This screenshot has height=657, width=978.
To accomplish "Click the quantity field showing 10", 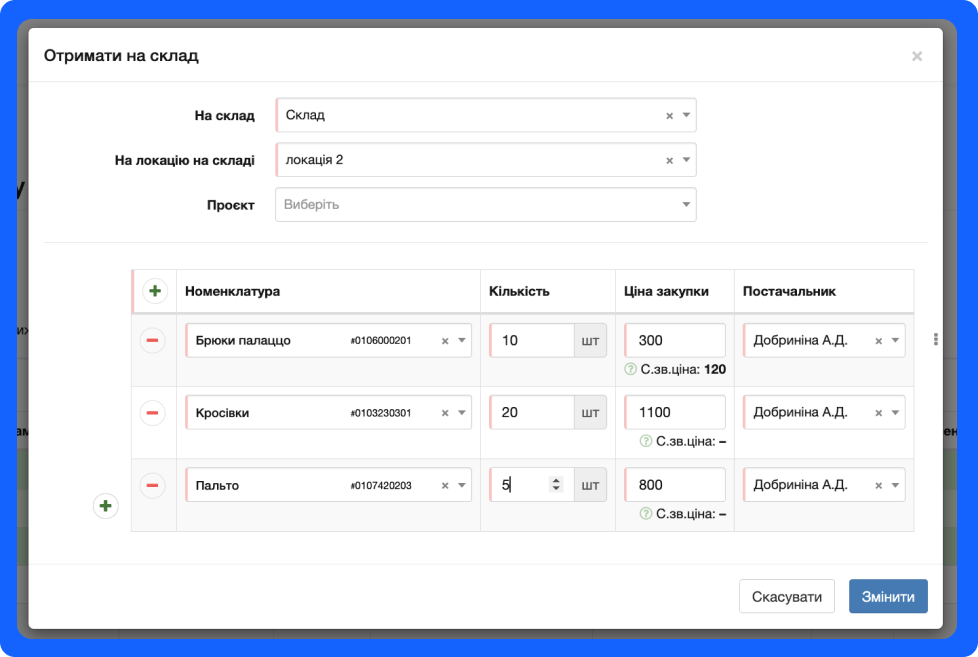I will pyautogui.click(x=534, y=341).
